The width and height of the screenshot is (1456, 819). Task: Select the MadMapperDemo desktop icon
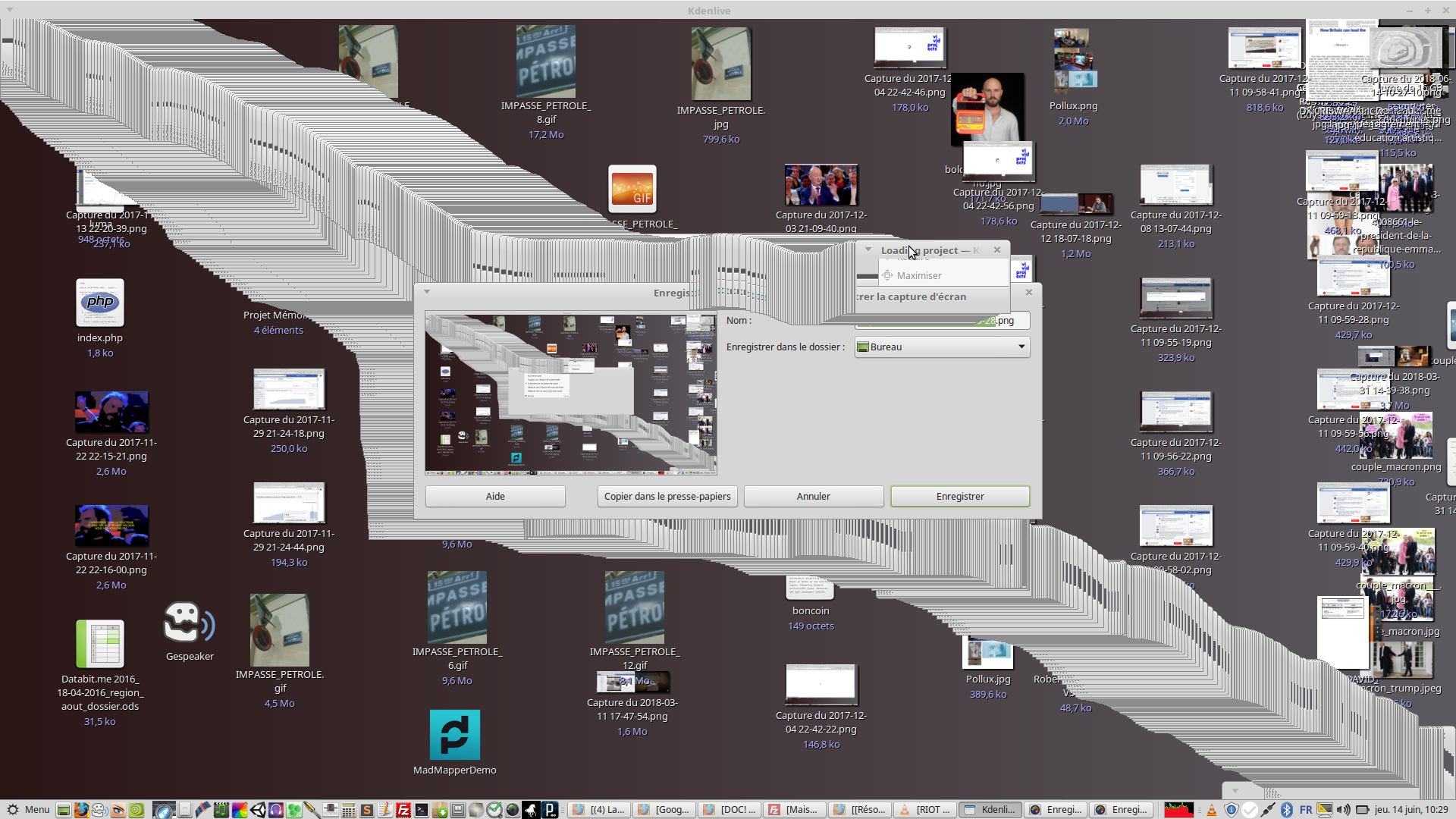(454, 735)
